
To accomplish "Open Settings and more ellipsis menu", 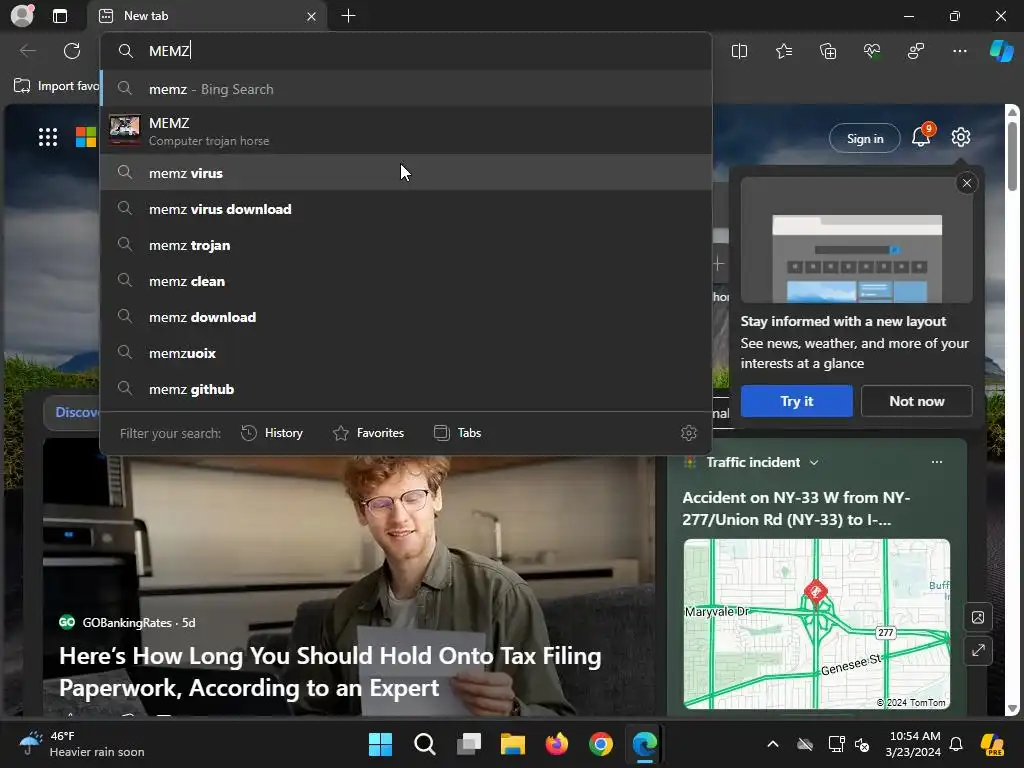I will tap(959, 51).
